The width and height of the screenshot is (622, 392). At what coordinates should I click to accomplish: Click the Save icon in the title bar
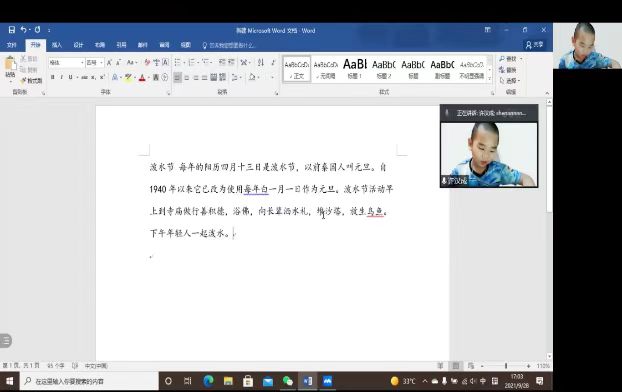tap(12, 30)
